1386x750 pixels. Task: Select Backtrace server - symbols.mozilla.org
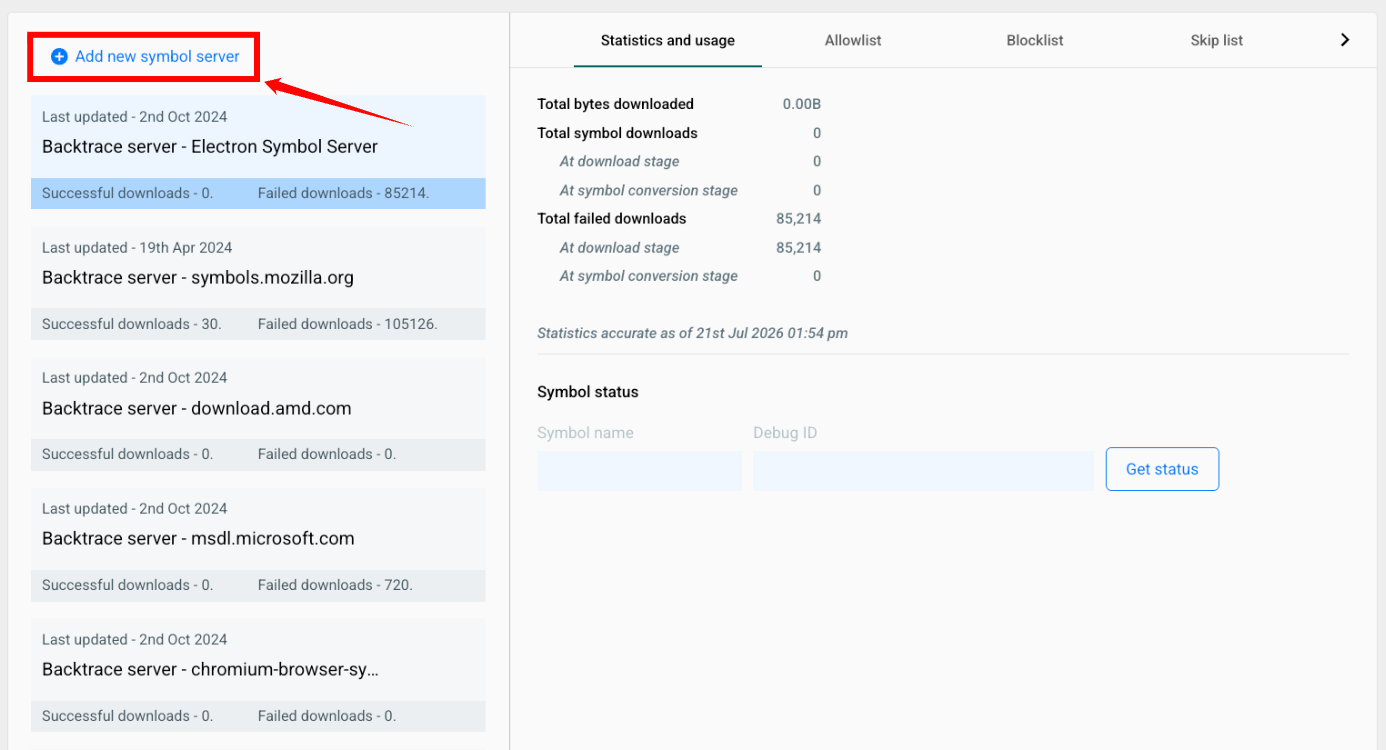(x=258, y=283)
